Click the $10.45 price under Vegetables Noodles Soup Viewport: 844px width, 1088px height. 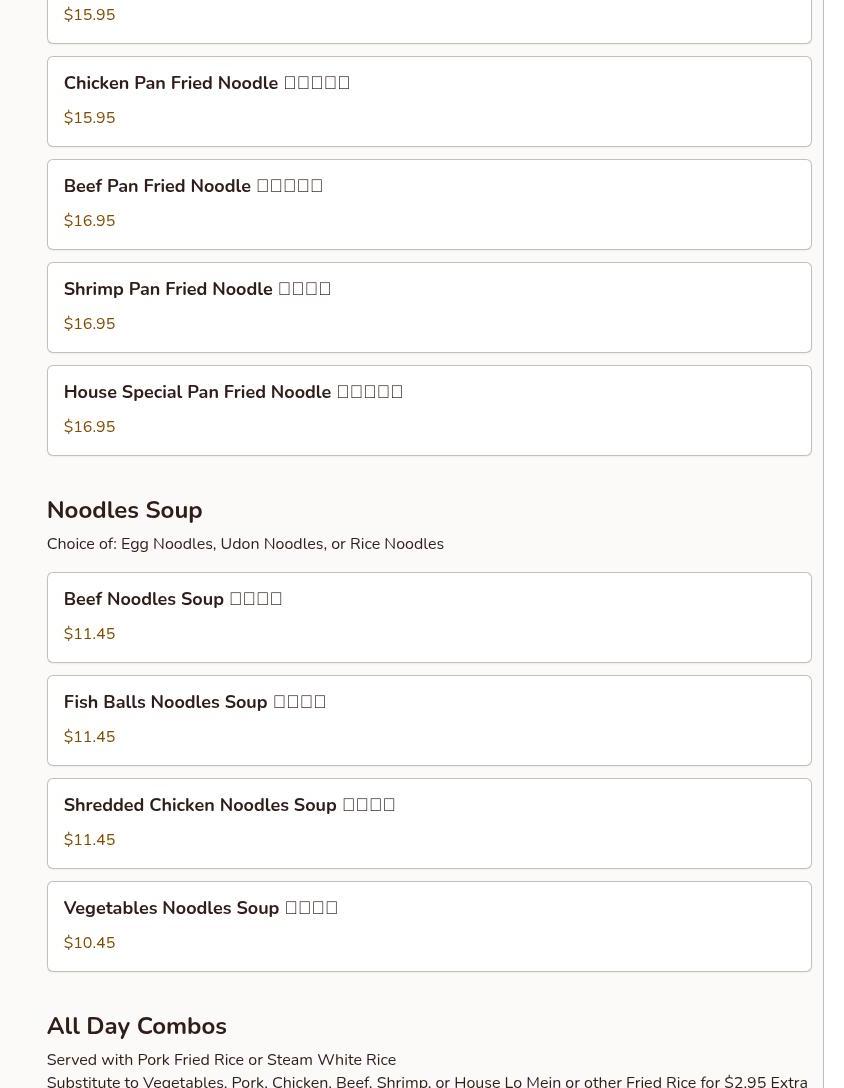(x=89, y=943)
